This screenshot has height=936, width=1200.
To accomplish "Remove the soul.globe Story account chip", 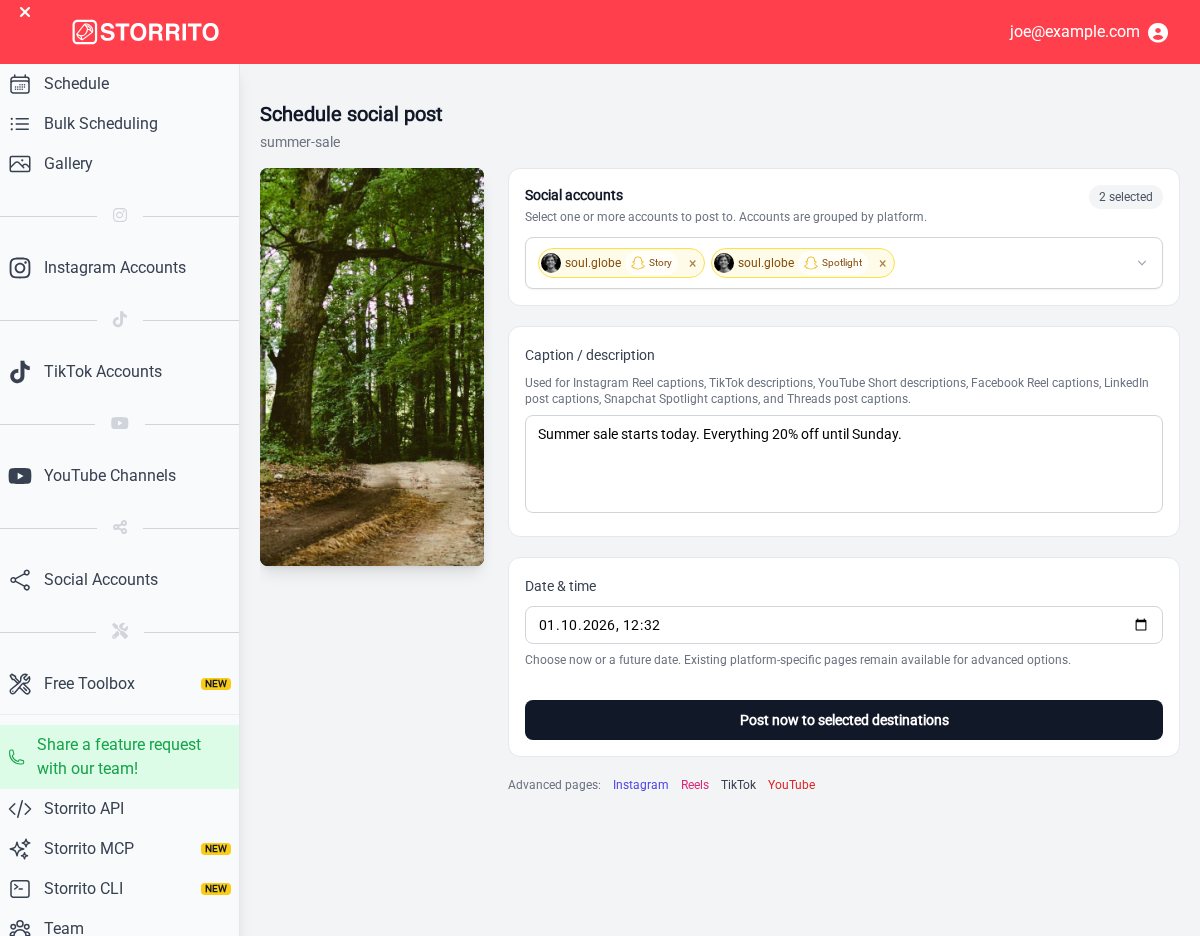I will tap(692, 264).
